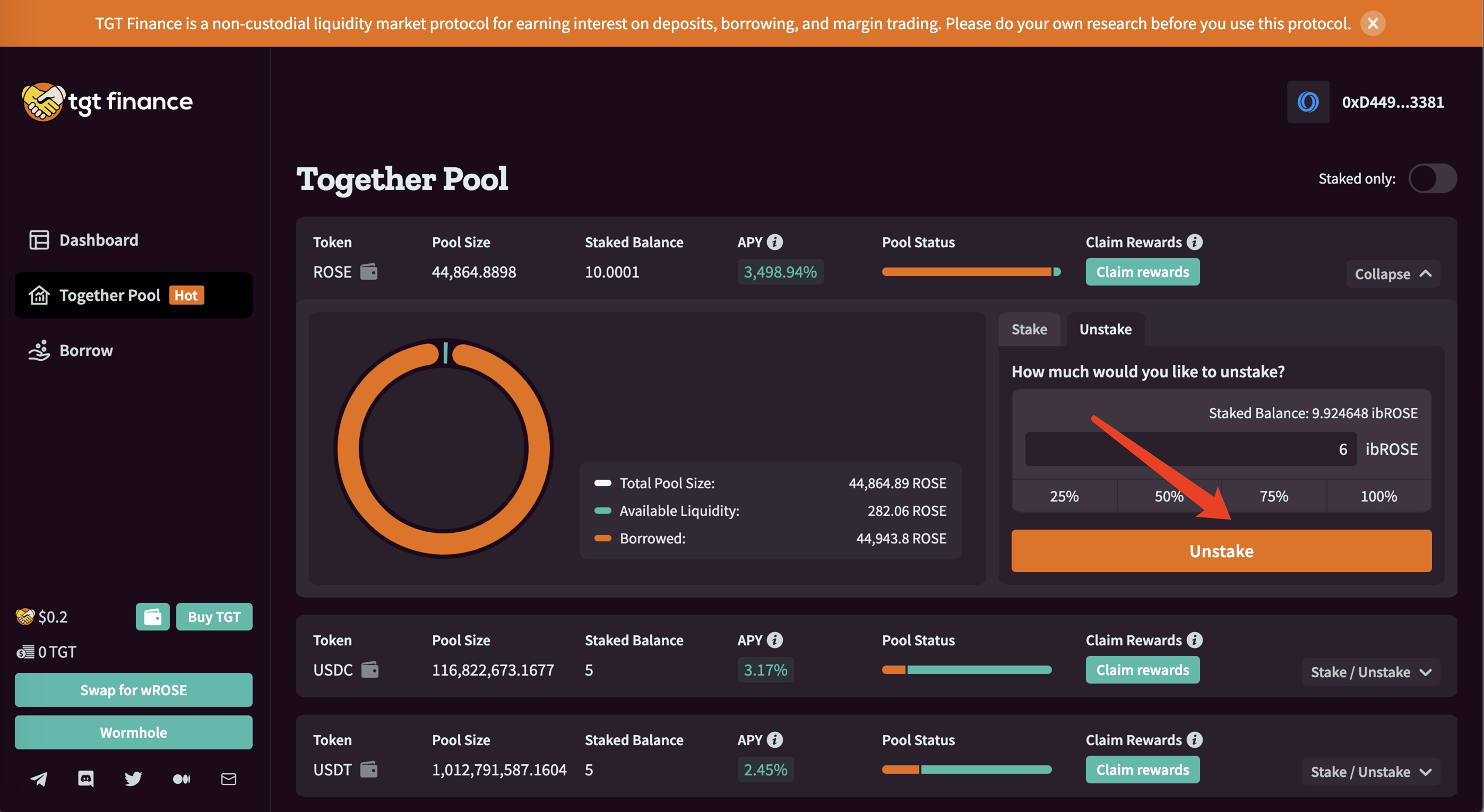Click Swap for wROSE button

click(134, 689)
